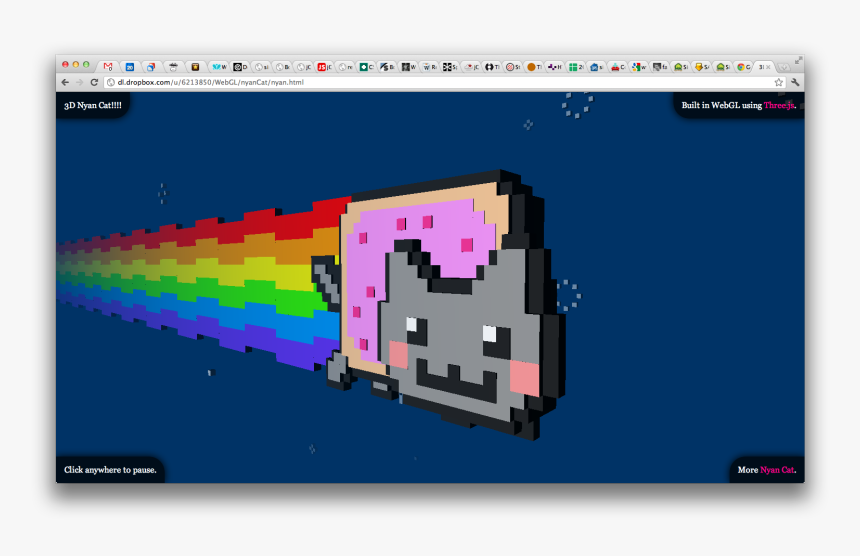Select the yellow down-arrow icon tab

point(701,67)
